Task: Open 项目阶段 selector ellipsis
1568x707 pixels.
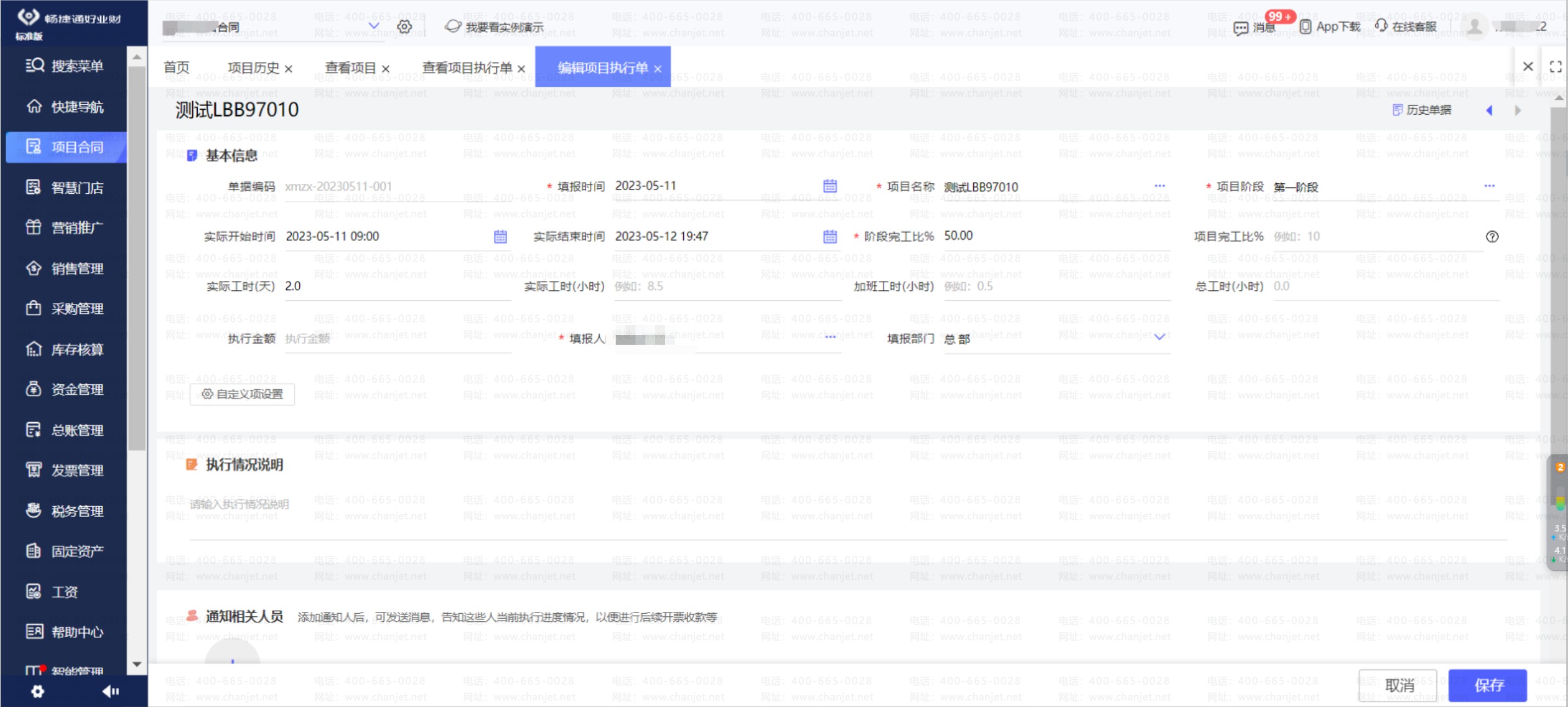Action: 1489,186
